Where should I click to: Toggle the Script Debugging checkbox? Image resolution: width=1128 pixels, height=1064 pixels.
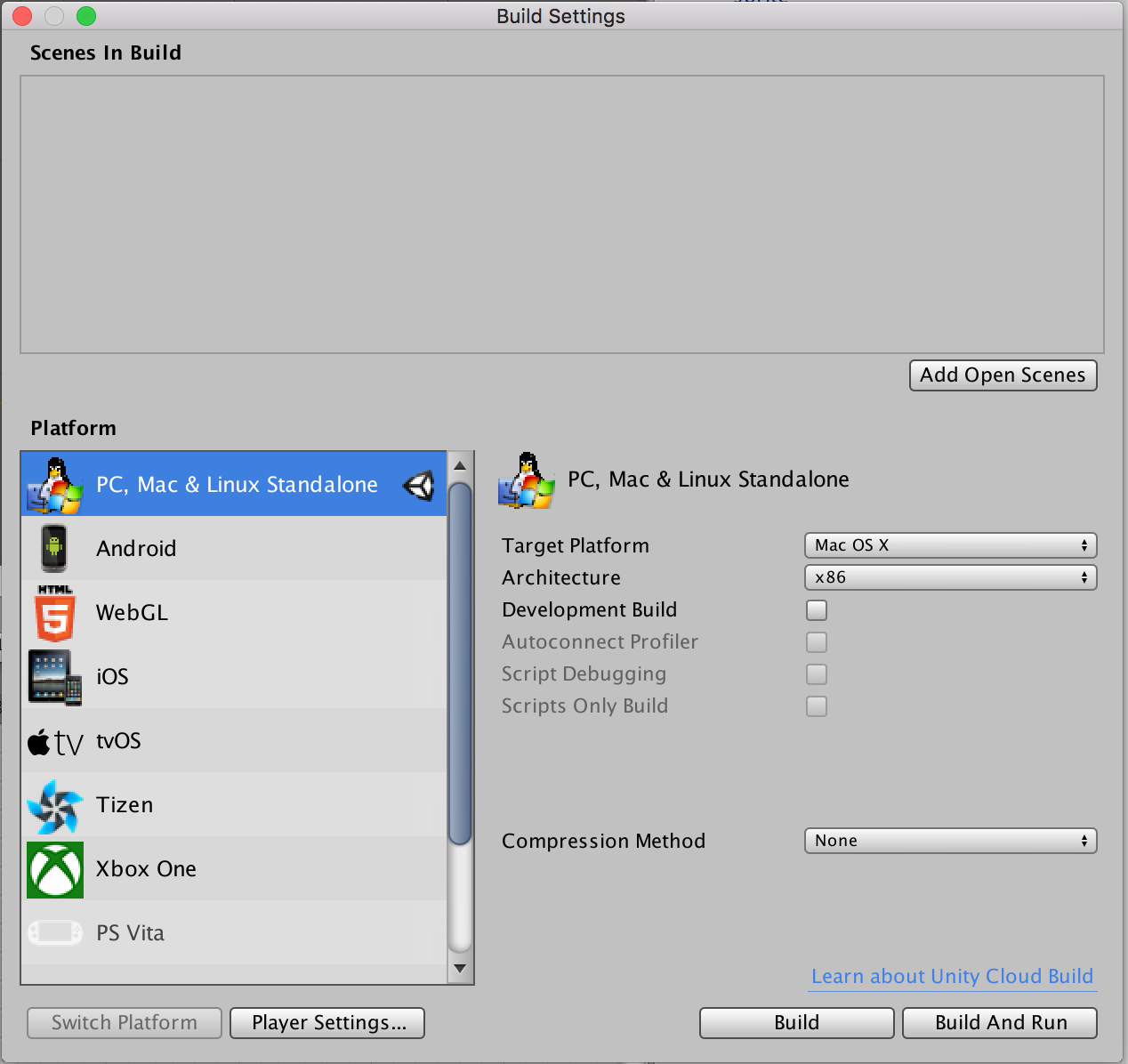pos(817,674)
